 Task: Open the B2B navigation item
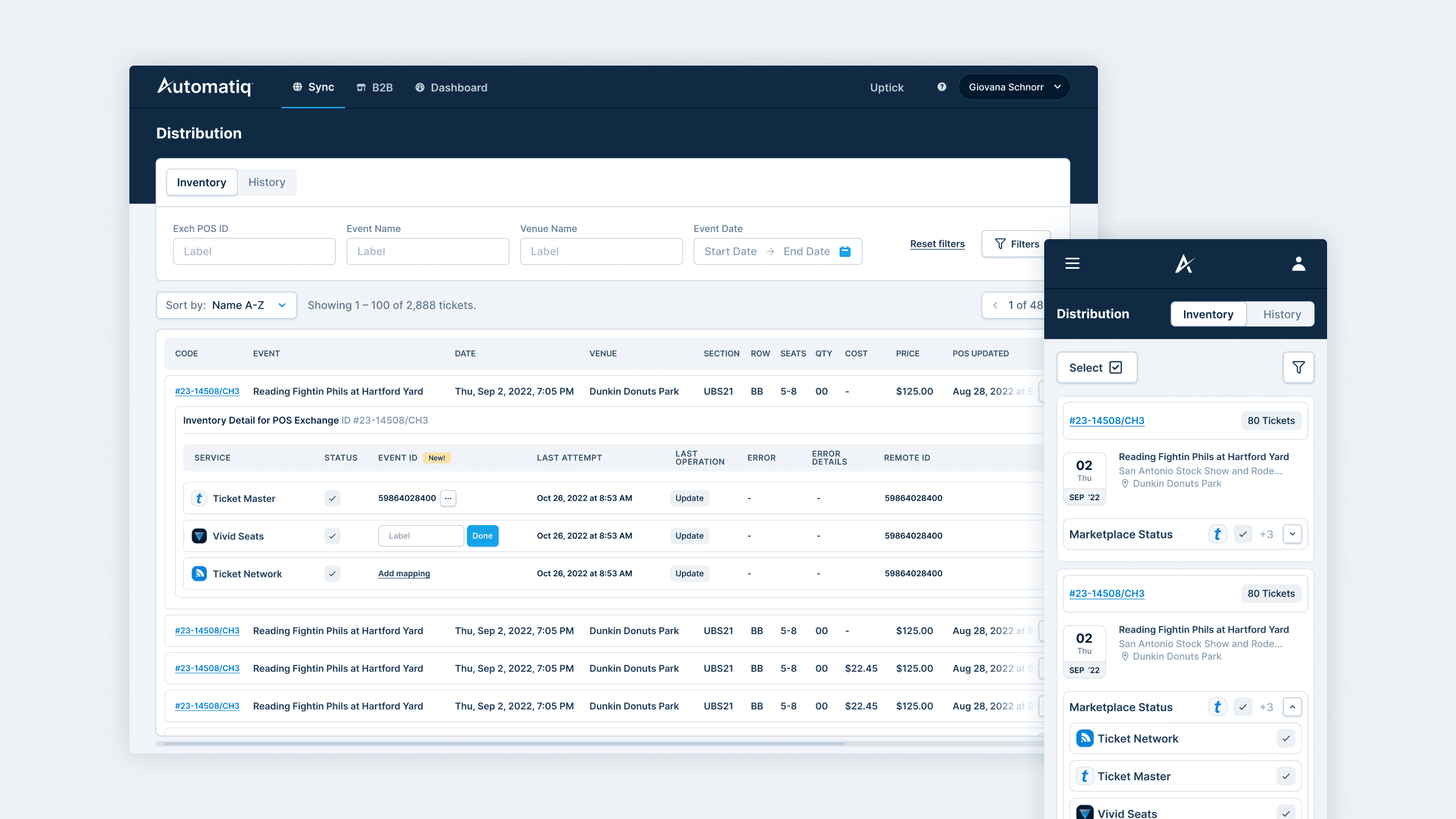pos(375,87)
